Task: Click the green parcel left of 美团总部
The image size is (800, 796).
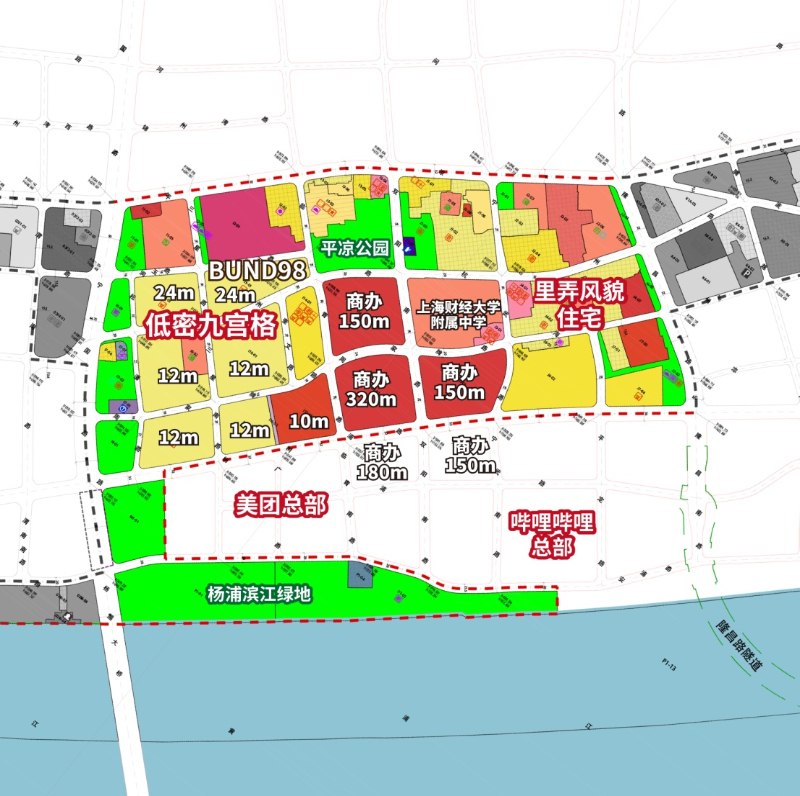Action: pos(133,520)
